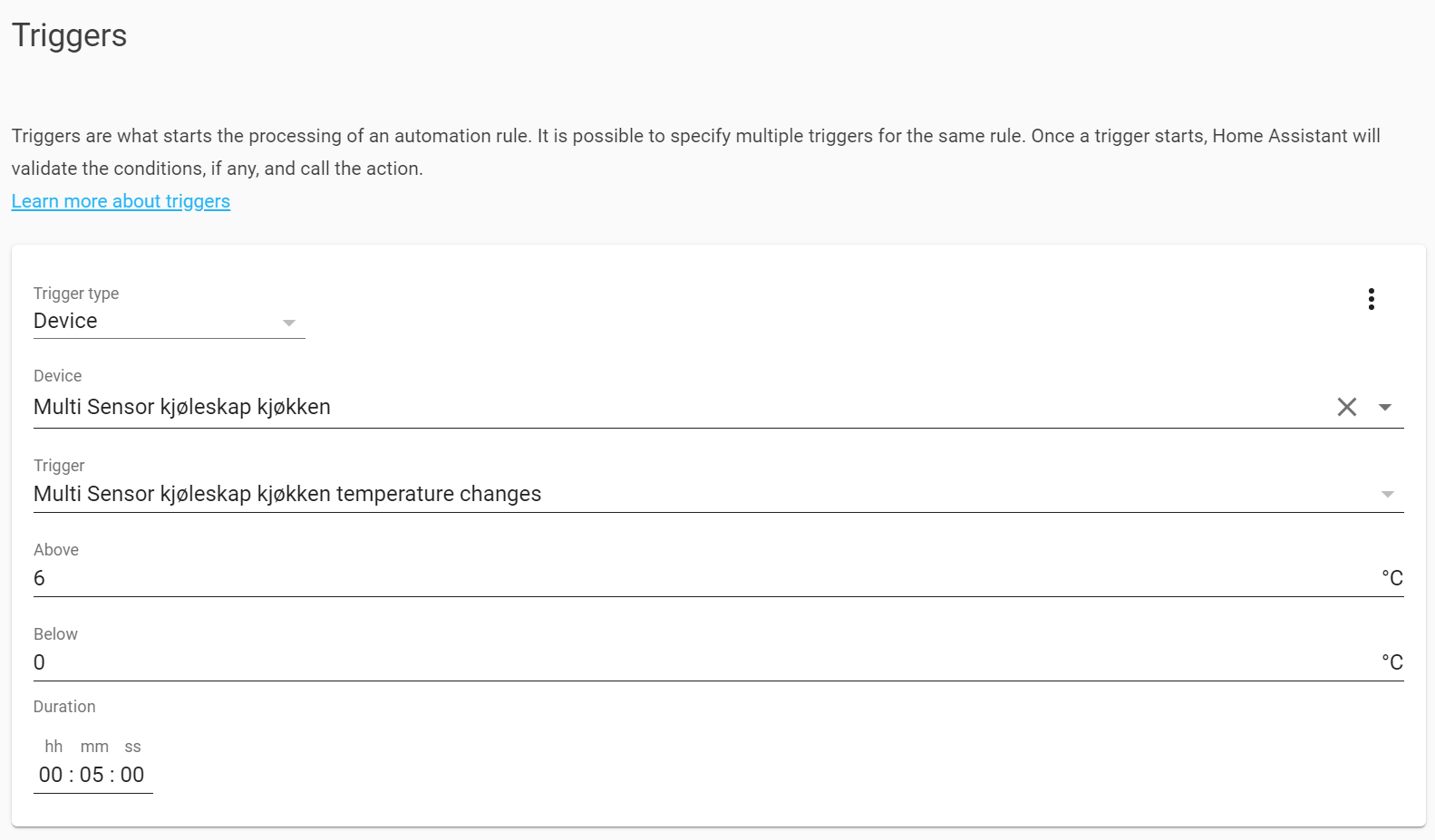The image size is (1435, 840).
Task: Open the Learn more about triggers link
Action: pyautogui.click(x=121, y=201)
